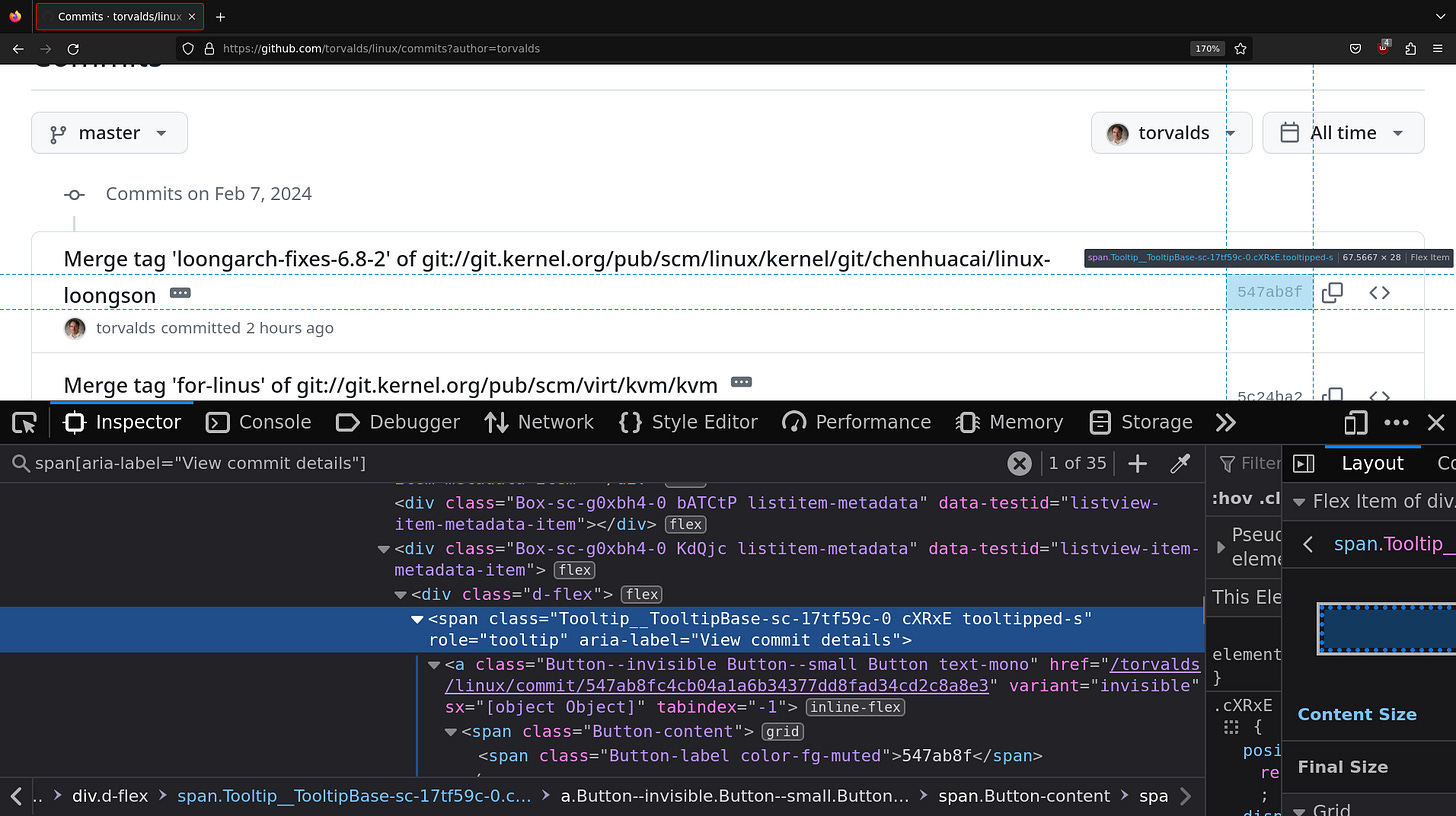
Task: Open Firefox's tracking protection shield icon
Action: coord(189,48)
